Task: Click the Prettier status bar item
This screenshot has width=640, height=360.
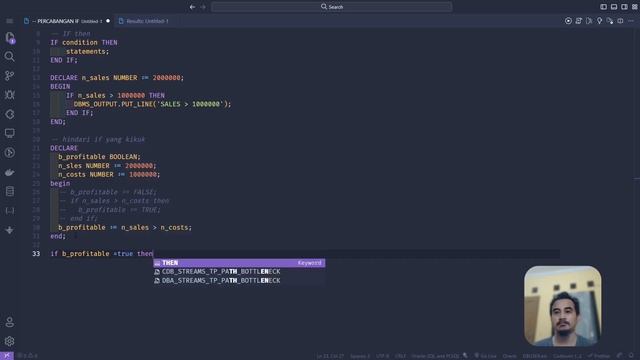Action: (599, 356)
